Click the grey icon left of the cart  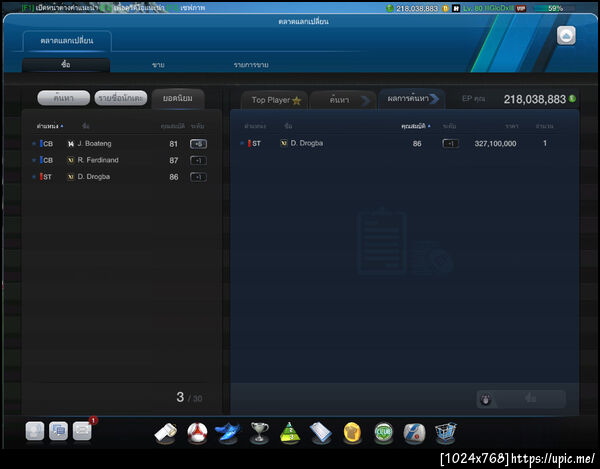click(414, 433)
